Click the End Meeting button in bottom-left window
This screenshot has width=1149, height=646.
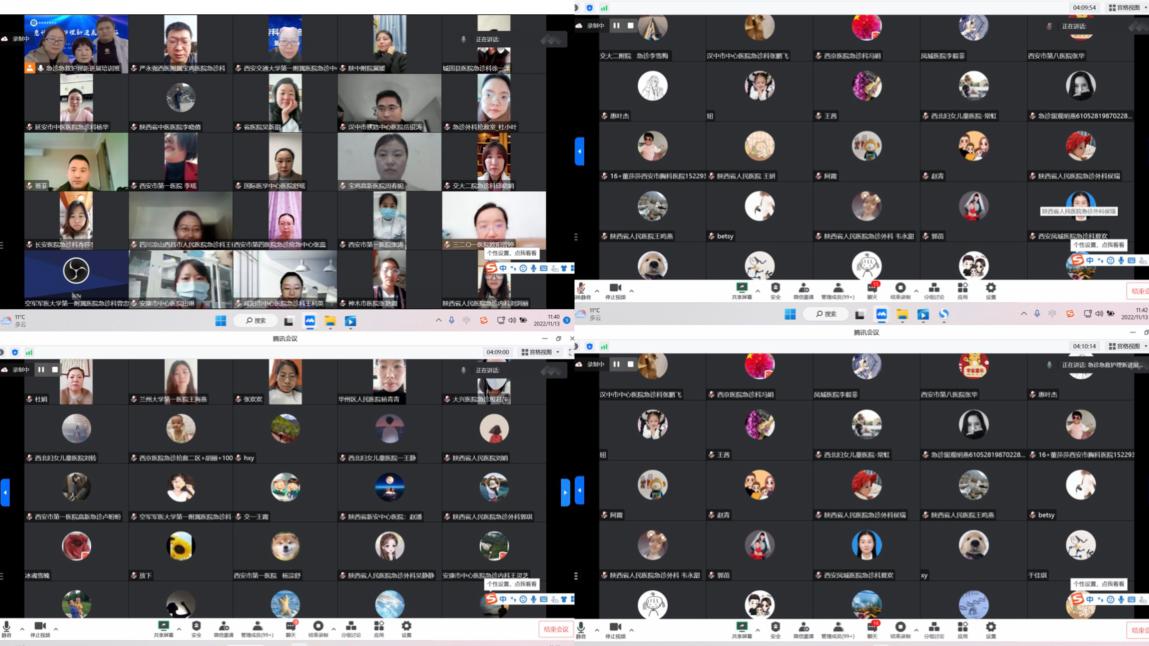(x=555, y=629)
